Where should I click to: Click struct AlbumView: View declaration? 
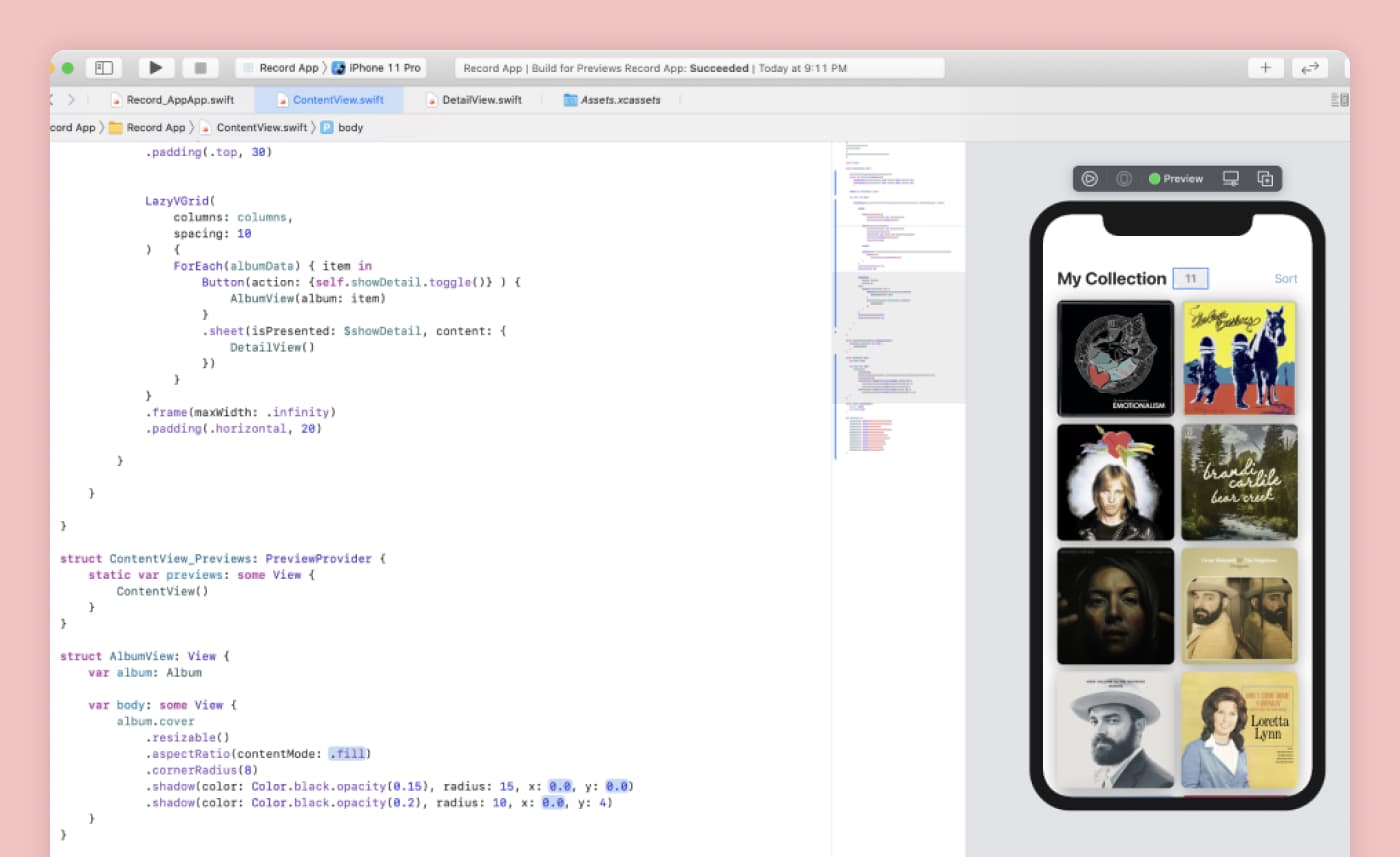145,656
